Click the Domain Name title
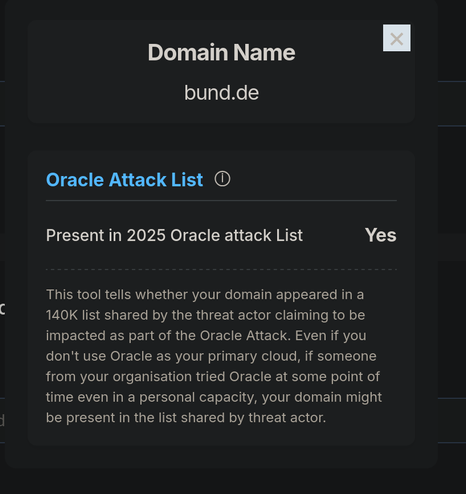 221,52
